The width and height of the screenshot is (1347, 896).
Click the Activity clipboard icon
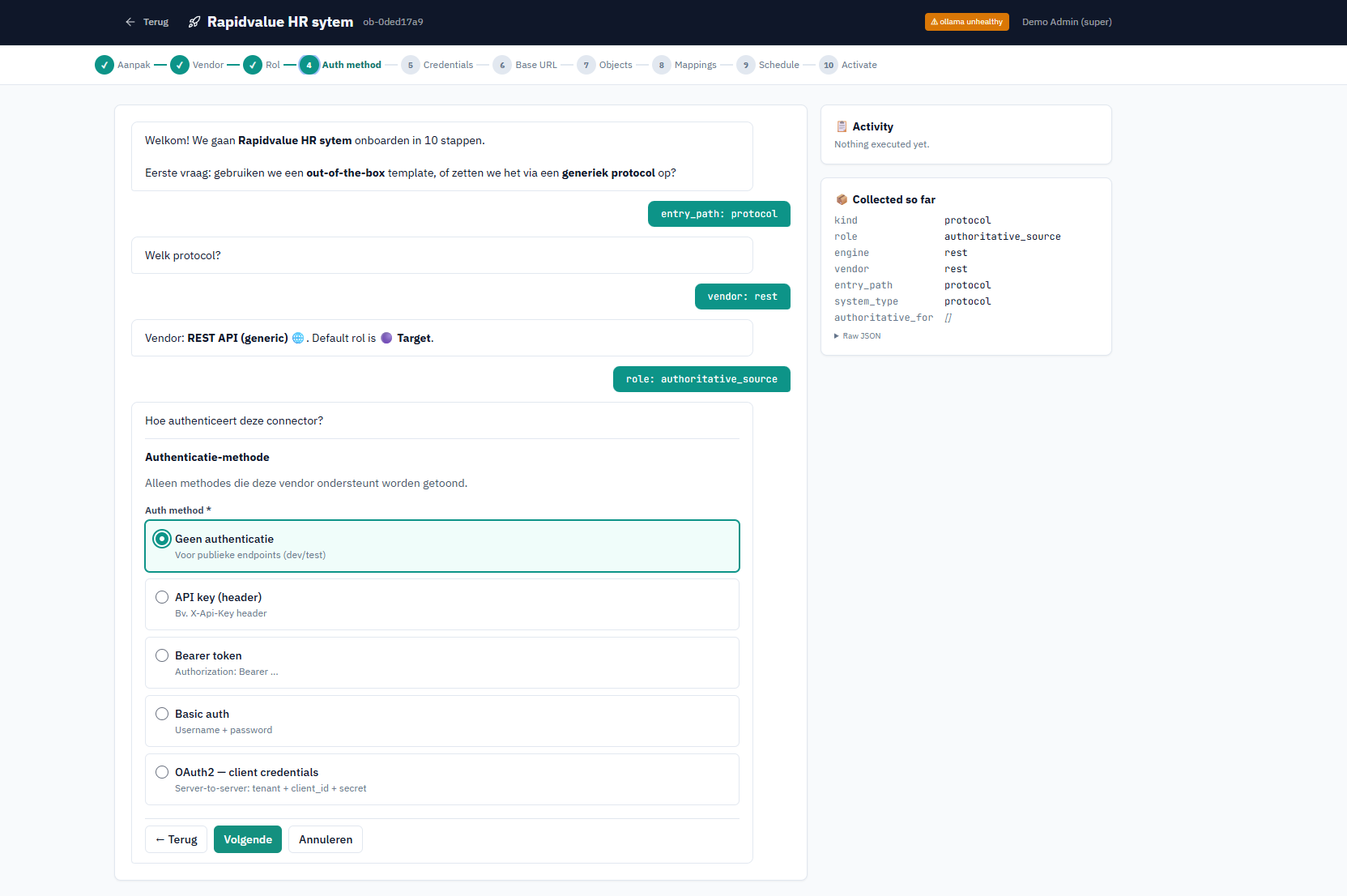[842, 126]
